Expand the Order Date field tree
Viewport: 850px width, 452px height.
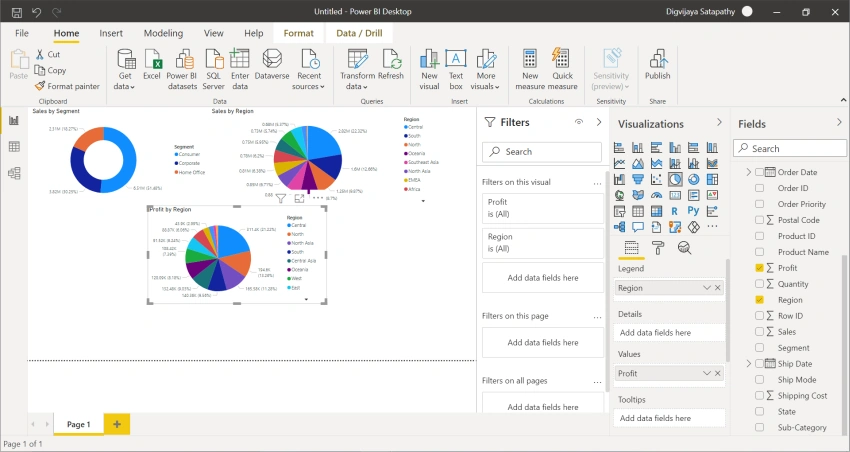tap(749, 172)
